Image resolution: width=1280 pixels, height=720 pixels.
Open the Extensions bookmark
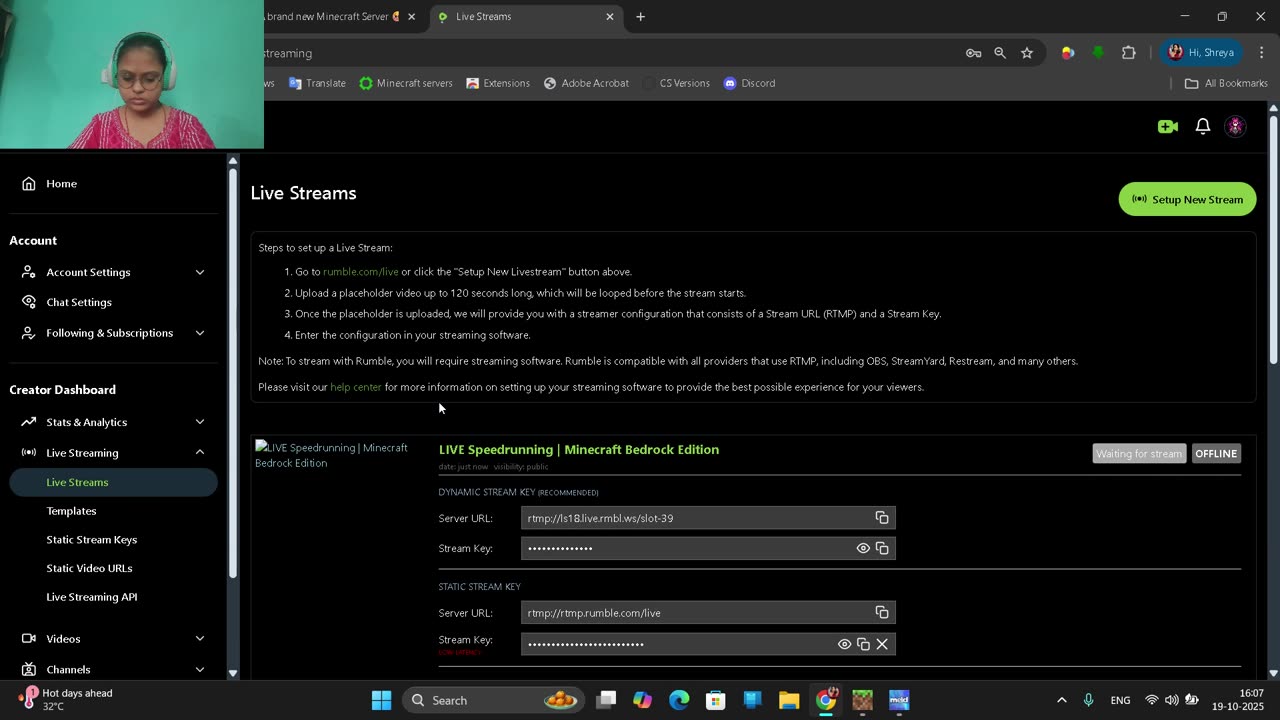coord(498,83)
